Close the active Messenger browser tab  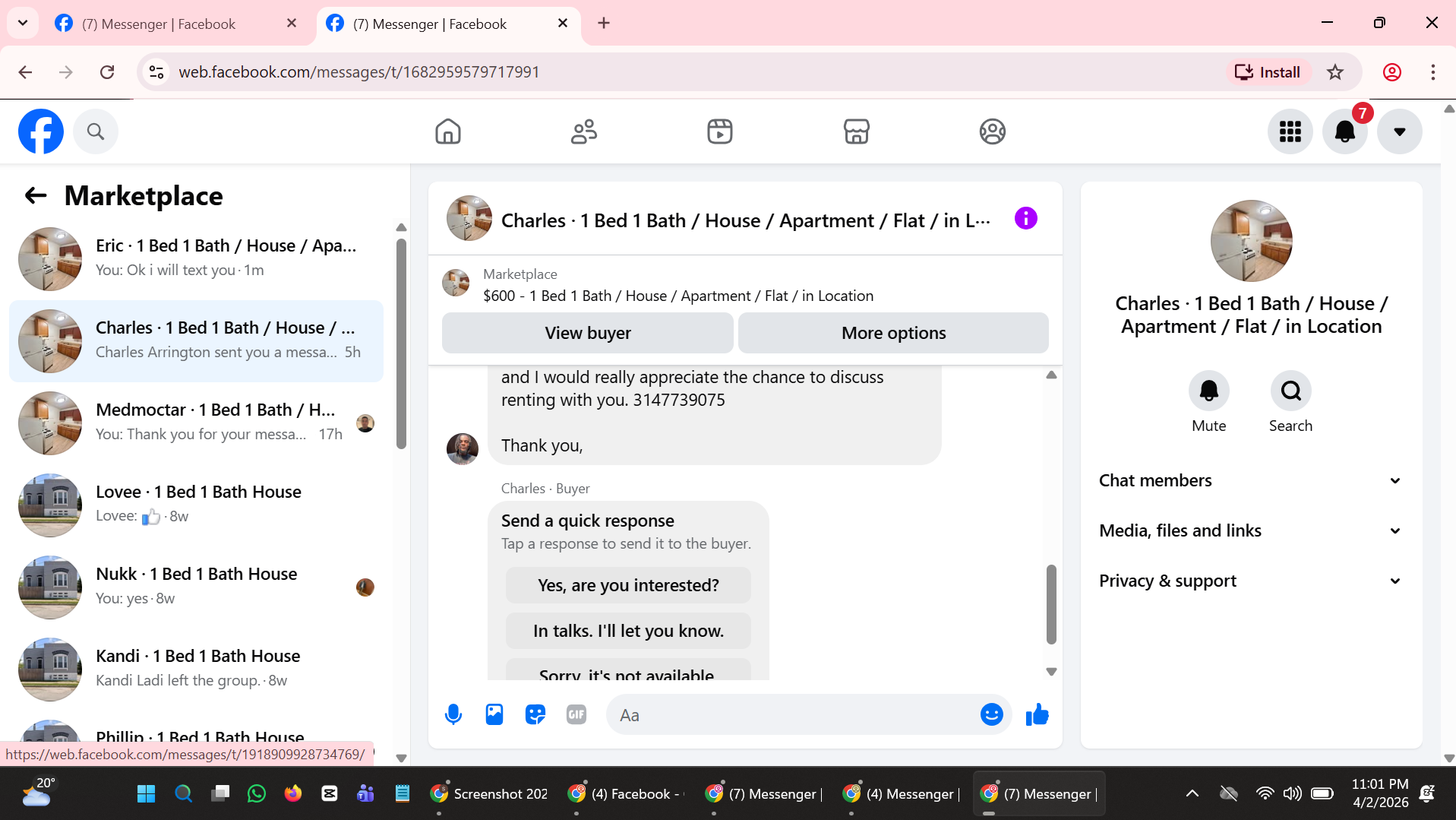(563, 24)
